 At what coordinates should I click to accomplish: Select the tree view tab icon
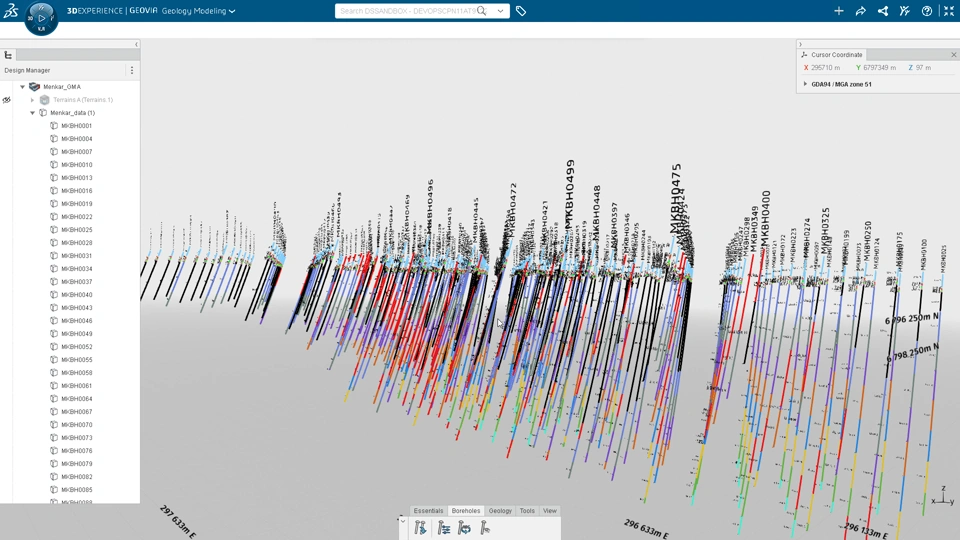(x=9, y=55)
